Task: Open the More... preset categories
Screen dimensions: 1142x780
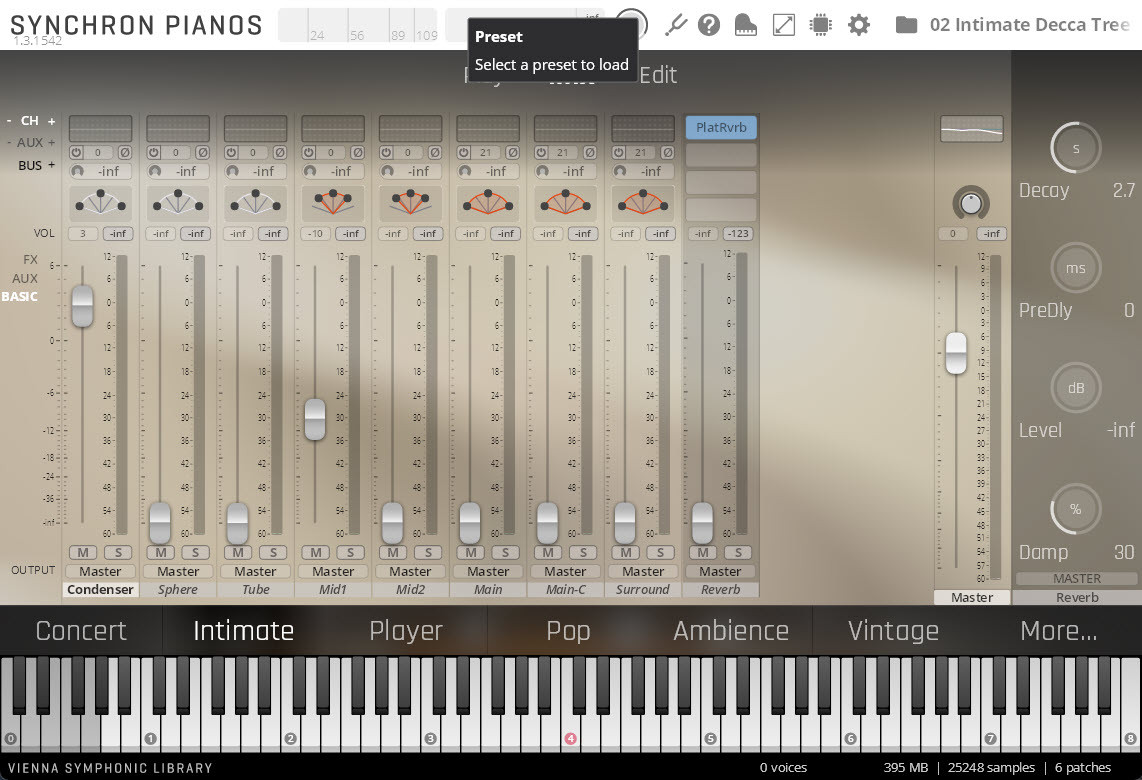Action: (x=1058, y=630)
